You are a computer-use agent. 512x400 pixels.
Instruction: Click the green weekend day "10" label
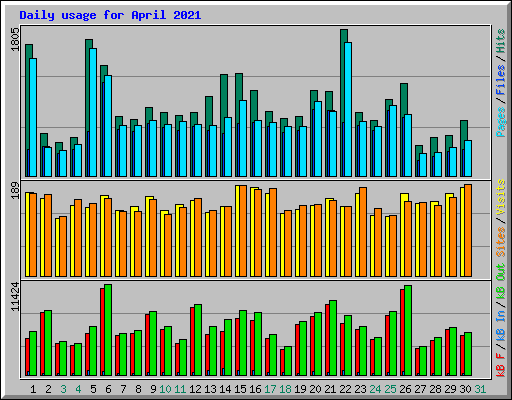click(165, 389)
